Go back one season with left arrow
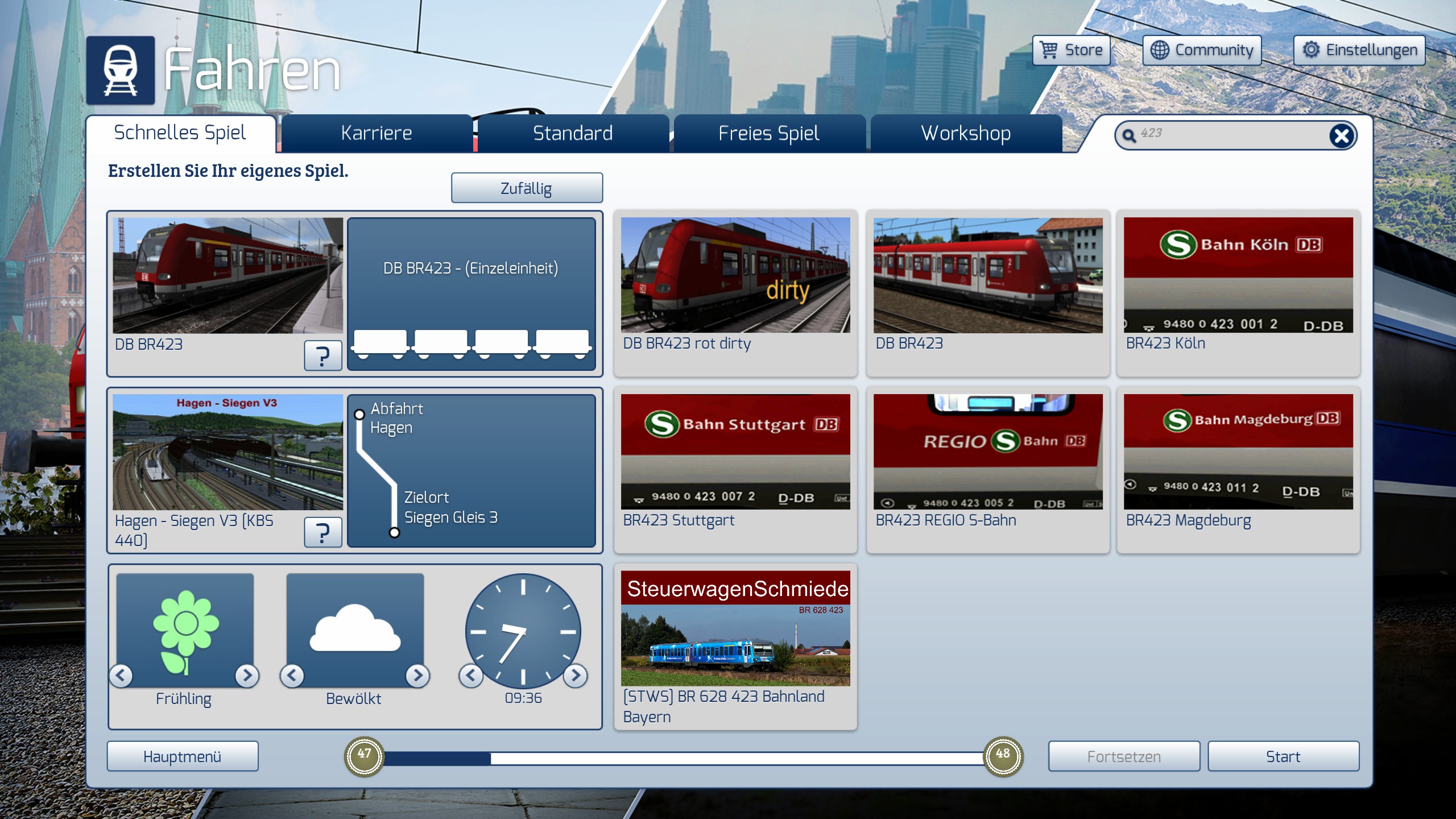The width and height of the screenshot is (1456, 819). coord(121,676)
